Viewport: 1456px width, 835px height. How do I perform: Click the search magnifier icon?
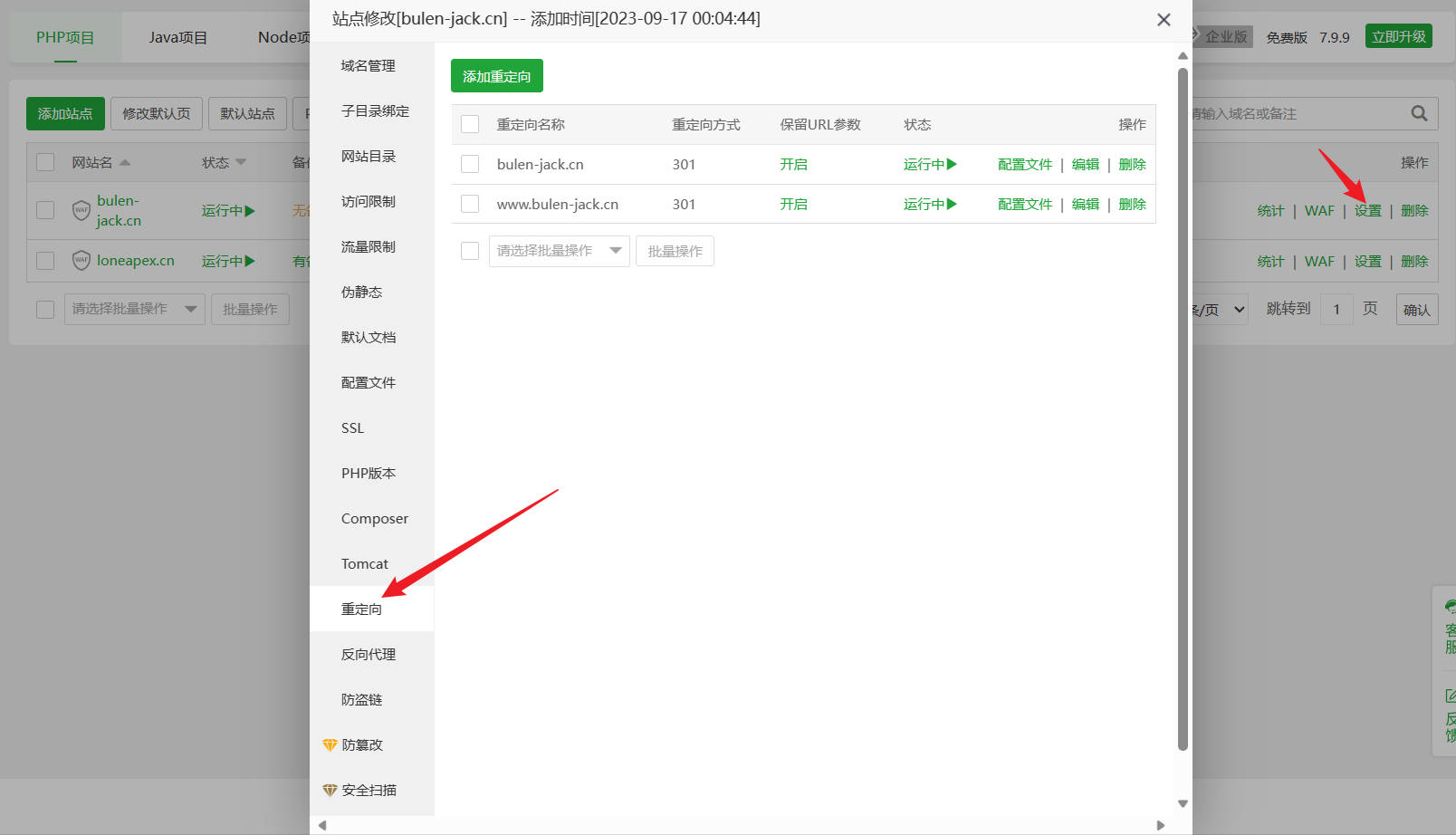click(x=1419, y=113)
